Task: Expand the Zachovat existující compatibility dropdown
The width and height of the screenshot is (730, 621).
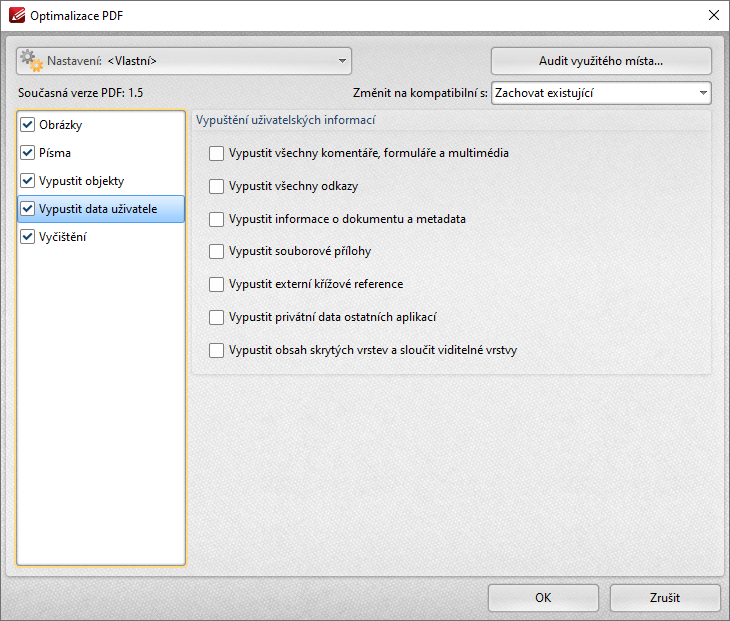Action: click(x=601, y=93)
